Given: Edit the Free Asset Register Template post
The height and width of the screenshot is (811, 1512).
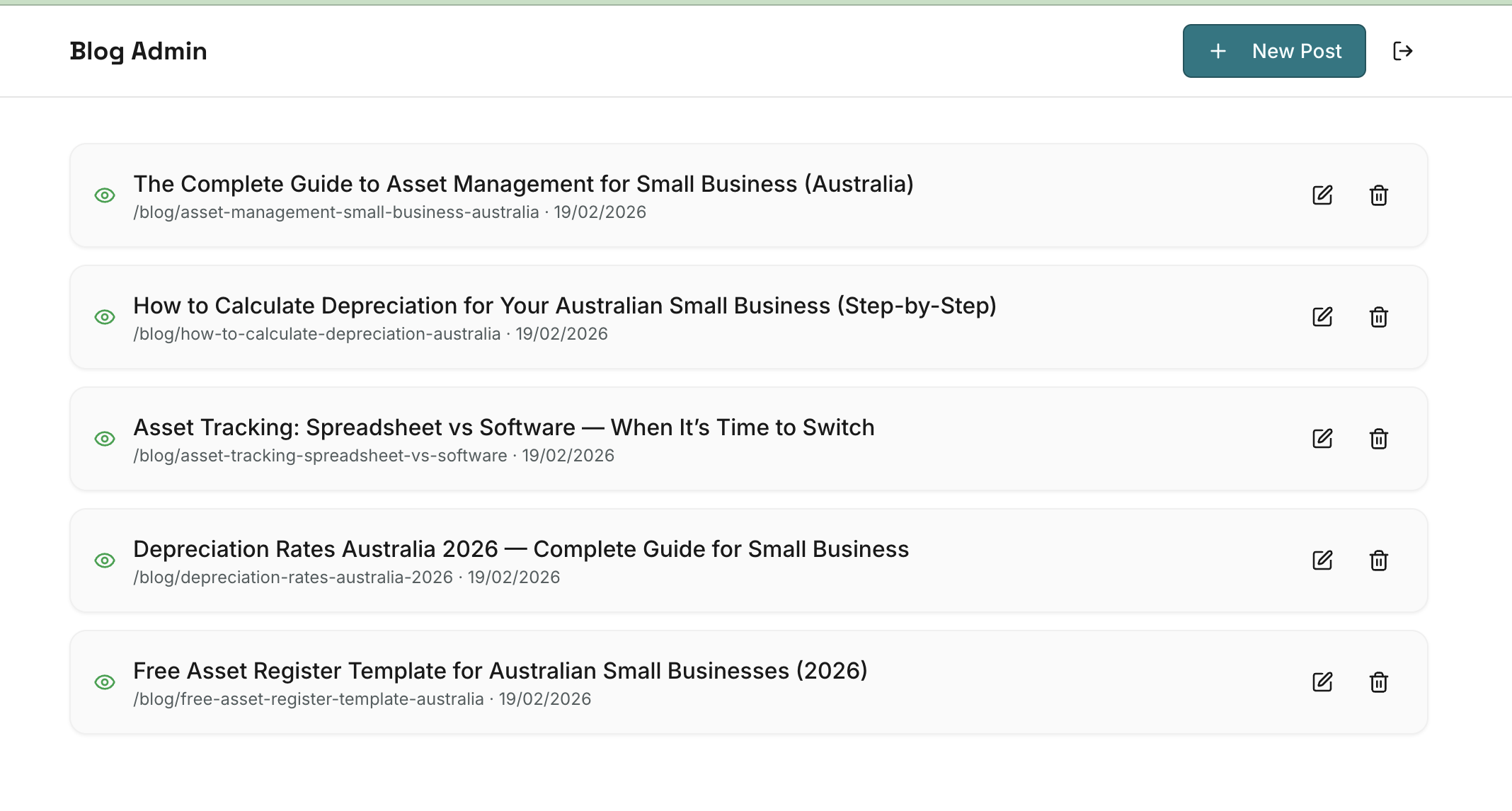Looking at the screenshot, I should click(x=1322, y=682).
